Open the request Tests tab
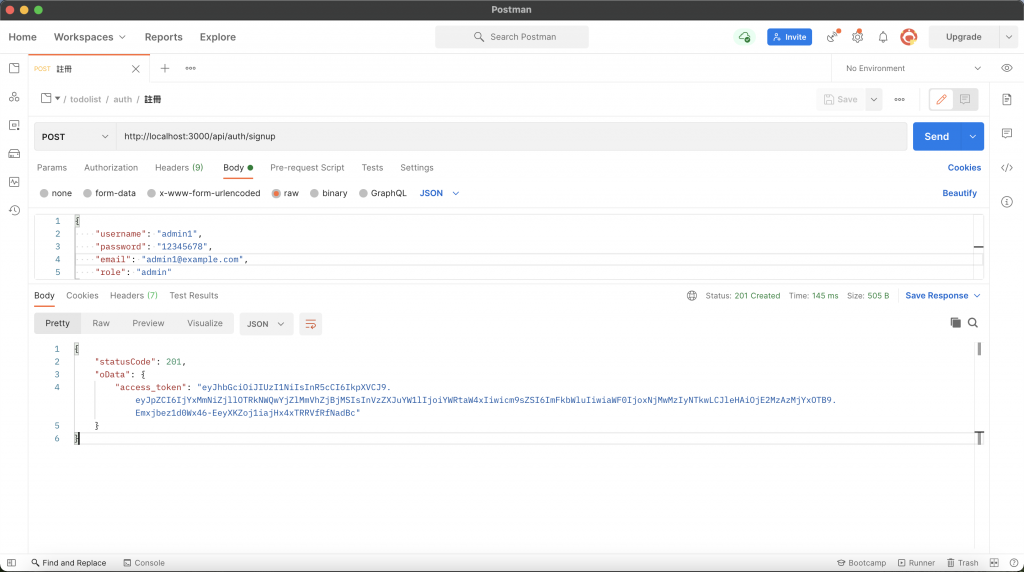The height and width of the screenshot is (572, 1024). coord(372,168)
